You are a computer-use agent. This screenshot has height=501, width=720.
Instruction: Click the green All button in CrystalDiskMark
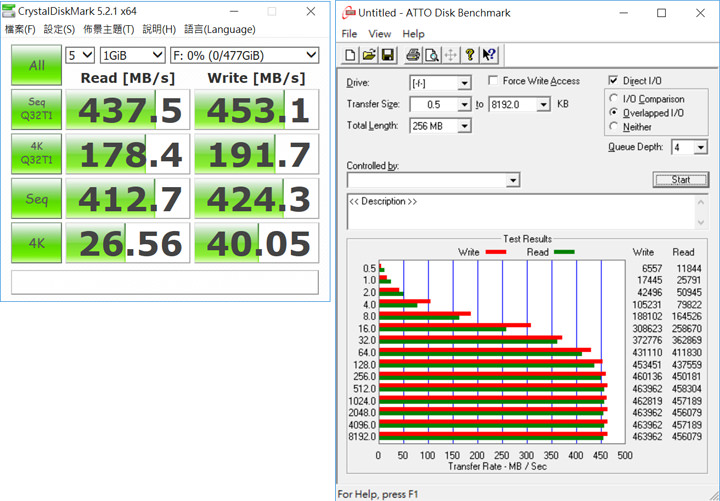pyautogui.click(x=36, y=65)
